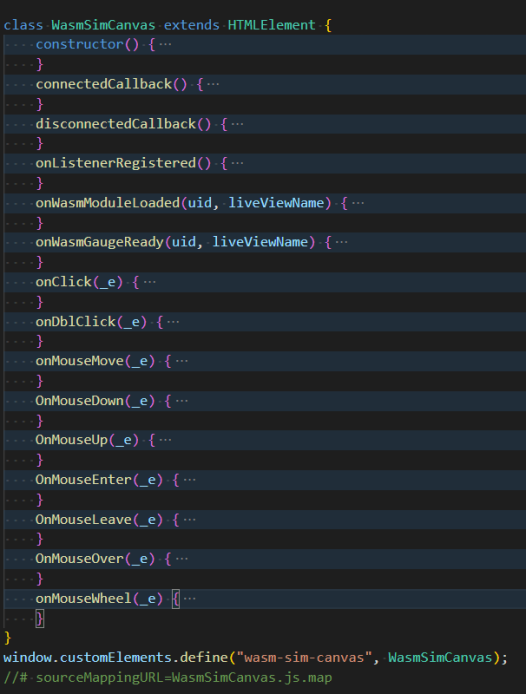The image size is (526, 694).
Task: Expand OnMouseDown folded code ellipsis
Action: 182,401
